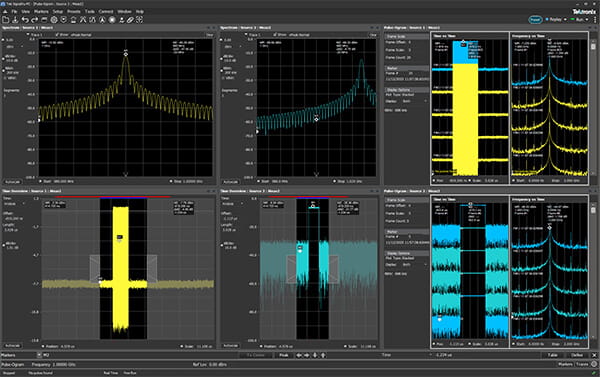The image size is (600, 377).
Task: Click the undo arrow icon
Action: coord(25,20)
